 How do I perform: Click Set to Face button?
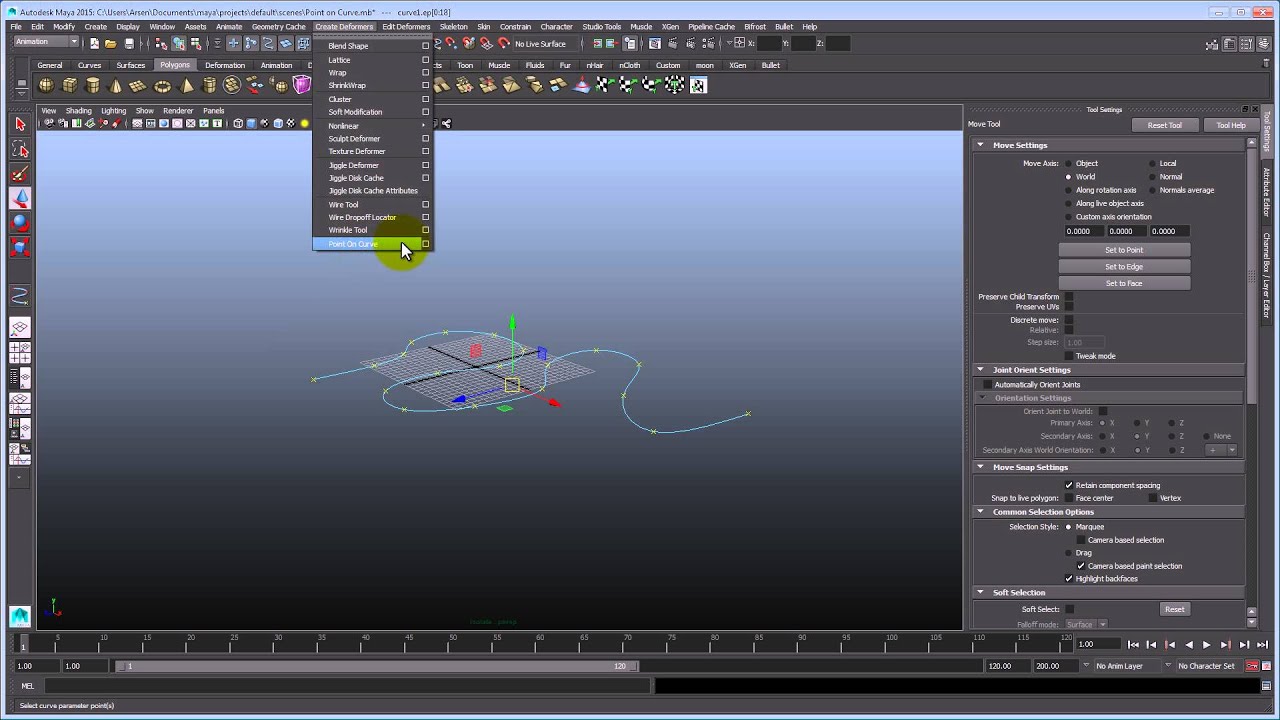[x=1124, y=284]
